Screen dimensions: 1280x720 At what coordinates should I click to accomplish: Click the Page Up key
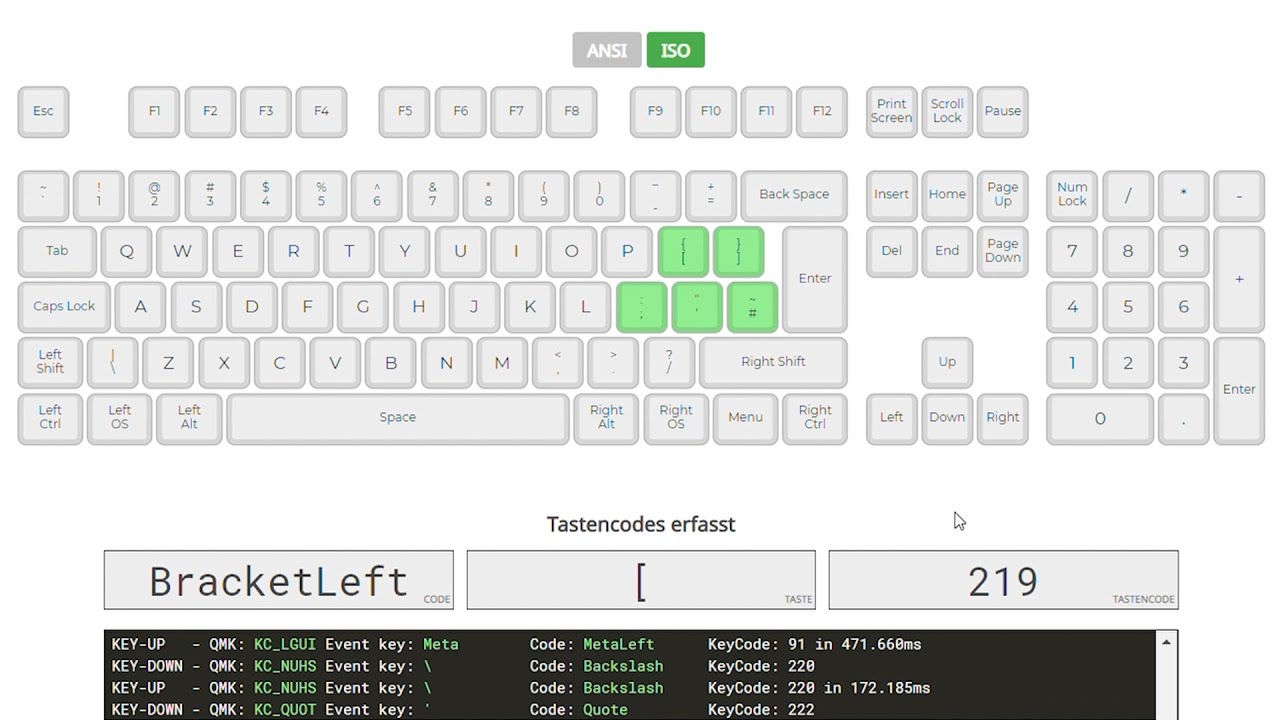[1002, 195]
